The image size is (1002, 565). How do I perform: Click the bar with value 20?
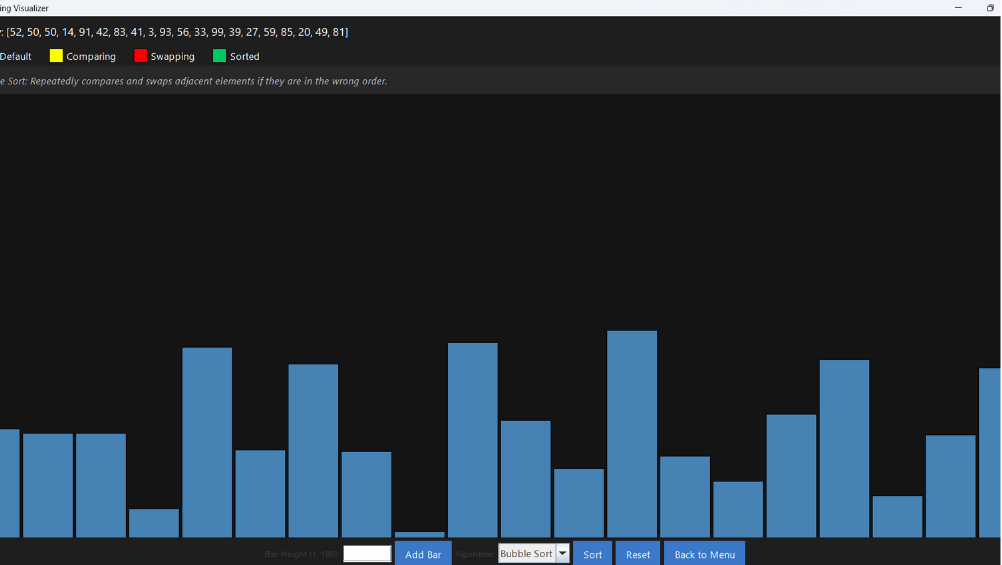[897, 516]
